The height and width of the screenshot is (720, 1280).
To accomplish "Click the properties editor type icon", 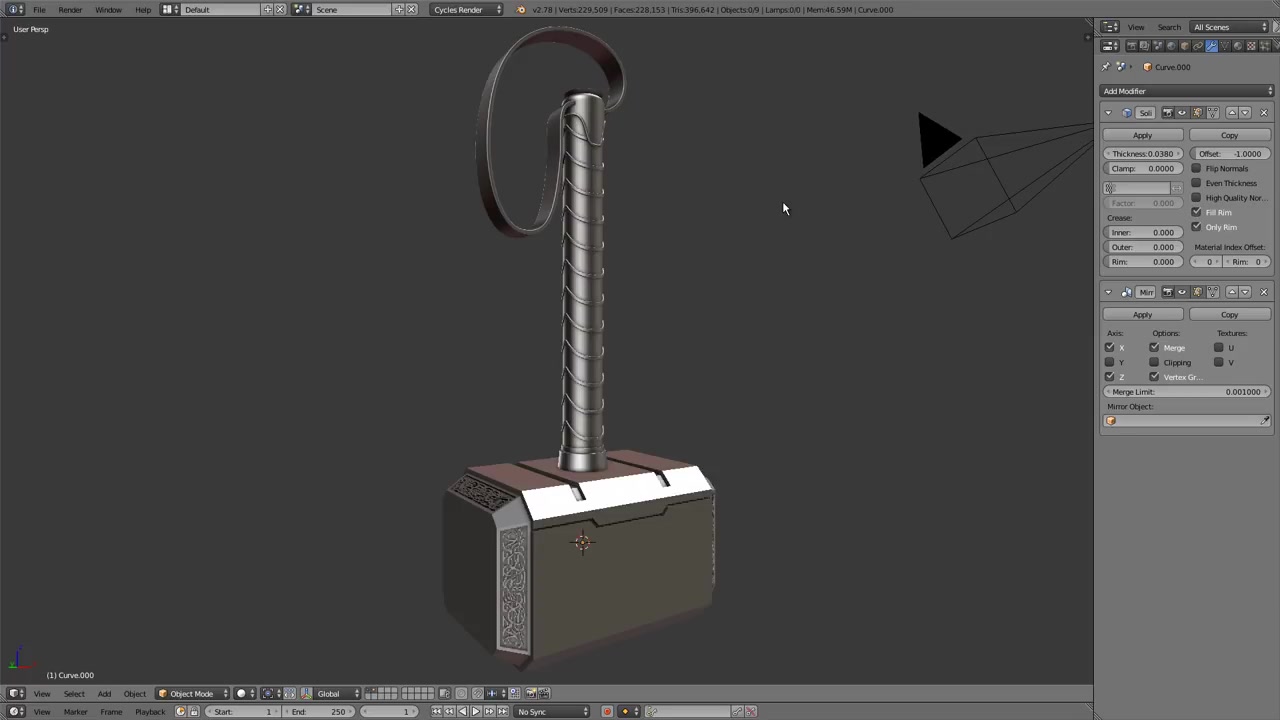I will [1110, 46].
